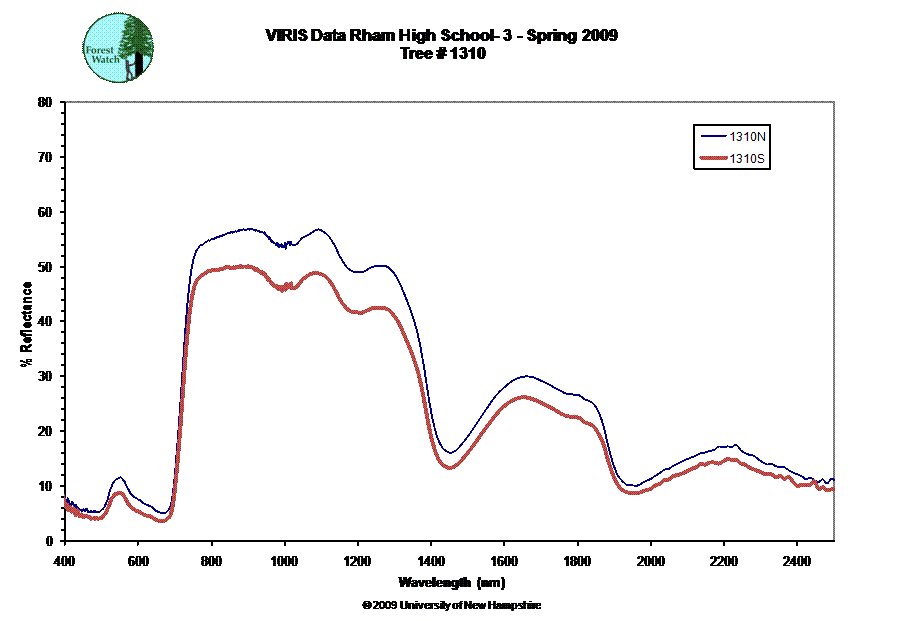Click the blue 1310N curve's highest plateau

tap(250, 229)
